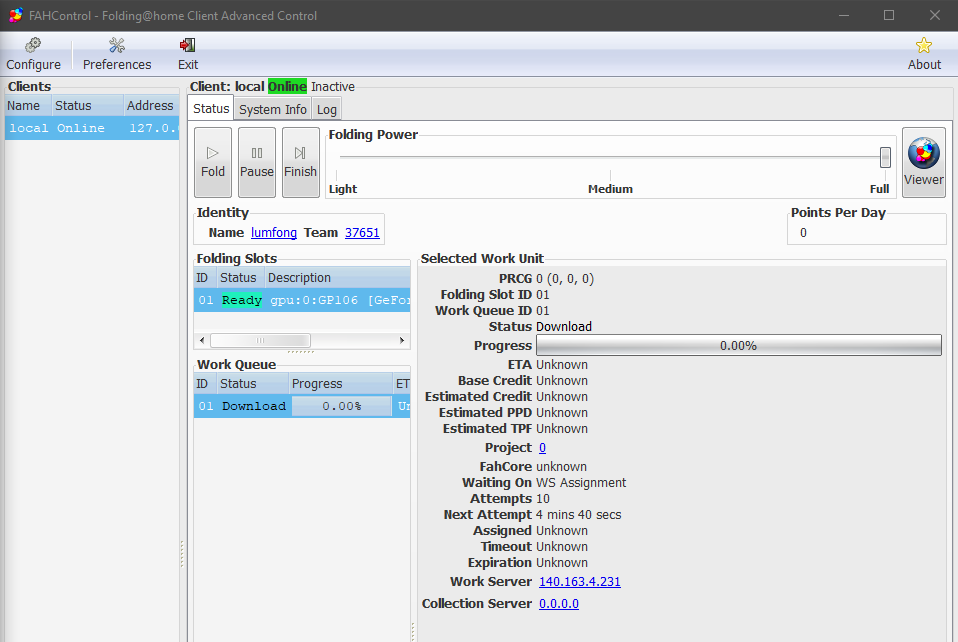
Task: Click the Folding Power slider handle
Action: [885, 157]
